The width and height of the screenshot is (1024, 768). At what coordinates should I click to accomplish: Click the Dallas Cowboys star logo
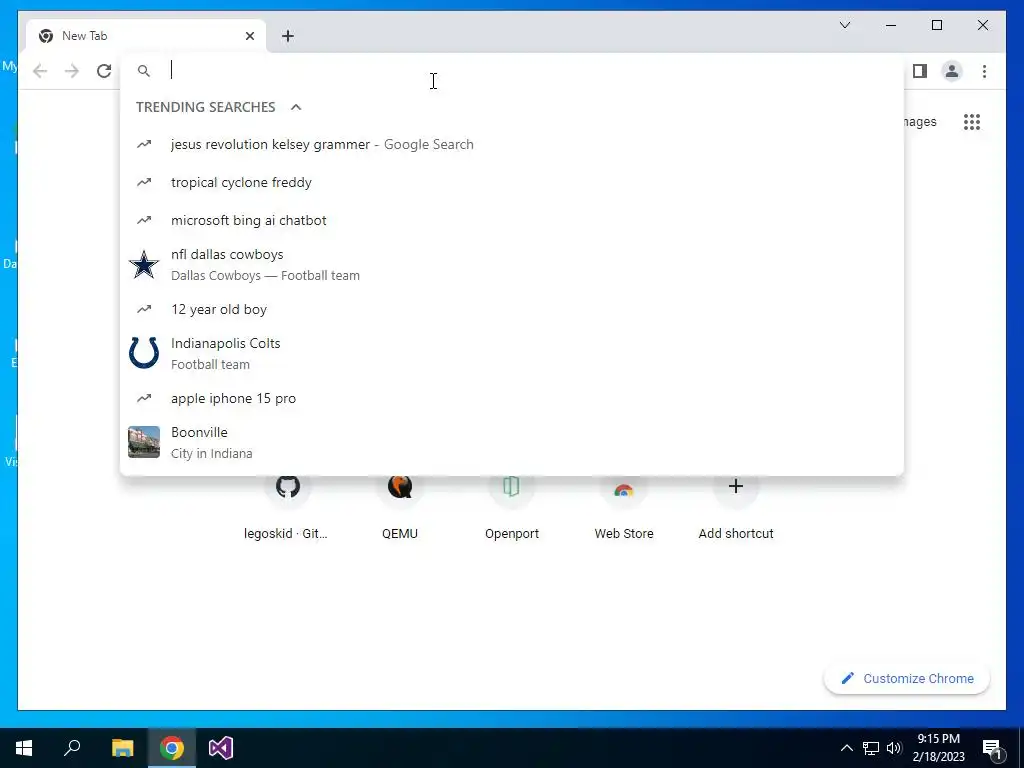pos(144,264)
